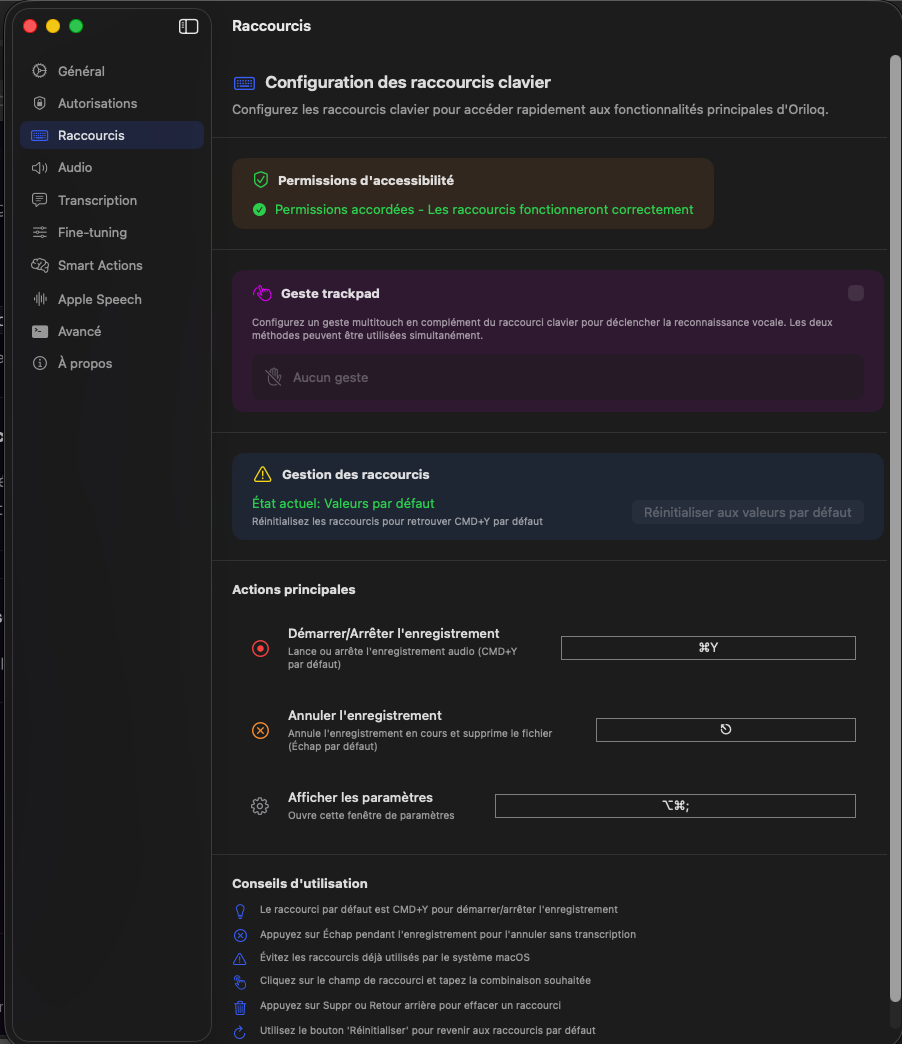The width and height of the screenshot is (902, 1044).
Task: Click the lightbulb tip icon
Action: (x=240, y=911)
